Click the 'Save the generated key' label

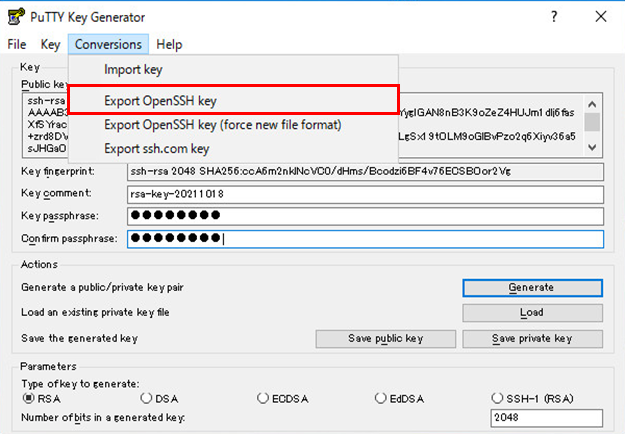(79, 338)
